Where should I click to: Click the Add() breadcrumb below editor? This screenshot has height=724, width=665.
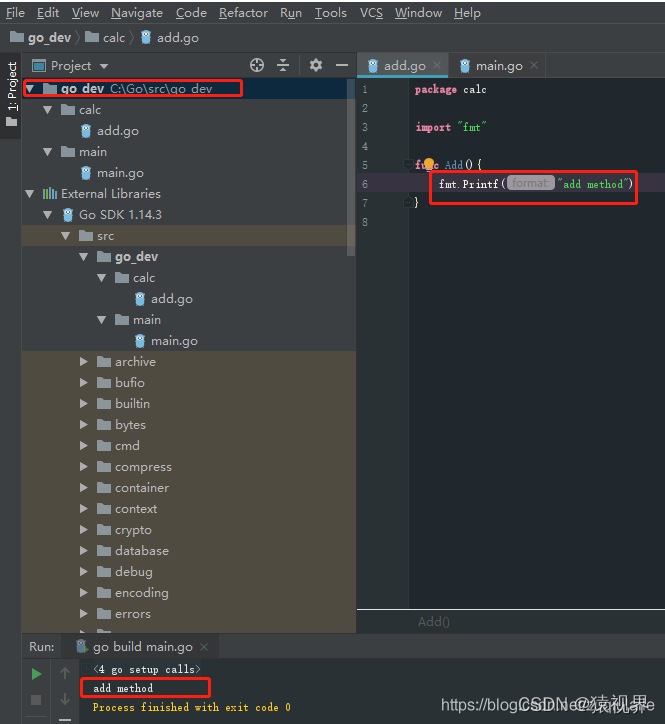pyautogui.click(x=434, y=621)
